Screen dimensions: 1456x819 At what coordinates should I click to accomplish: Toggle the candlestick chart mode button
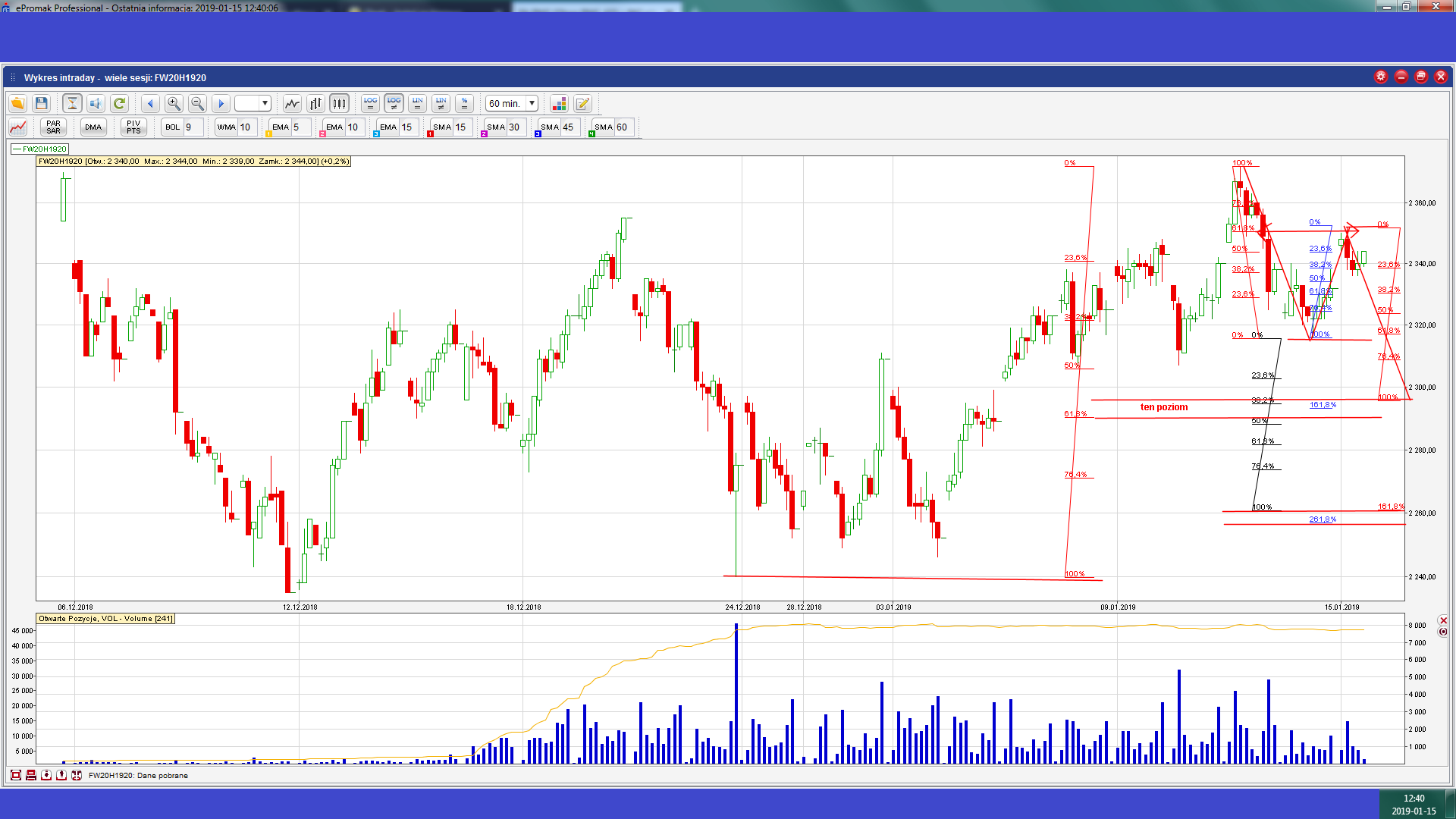click(339, 104)
